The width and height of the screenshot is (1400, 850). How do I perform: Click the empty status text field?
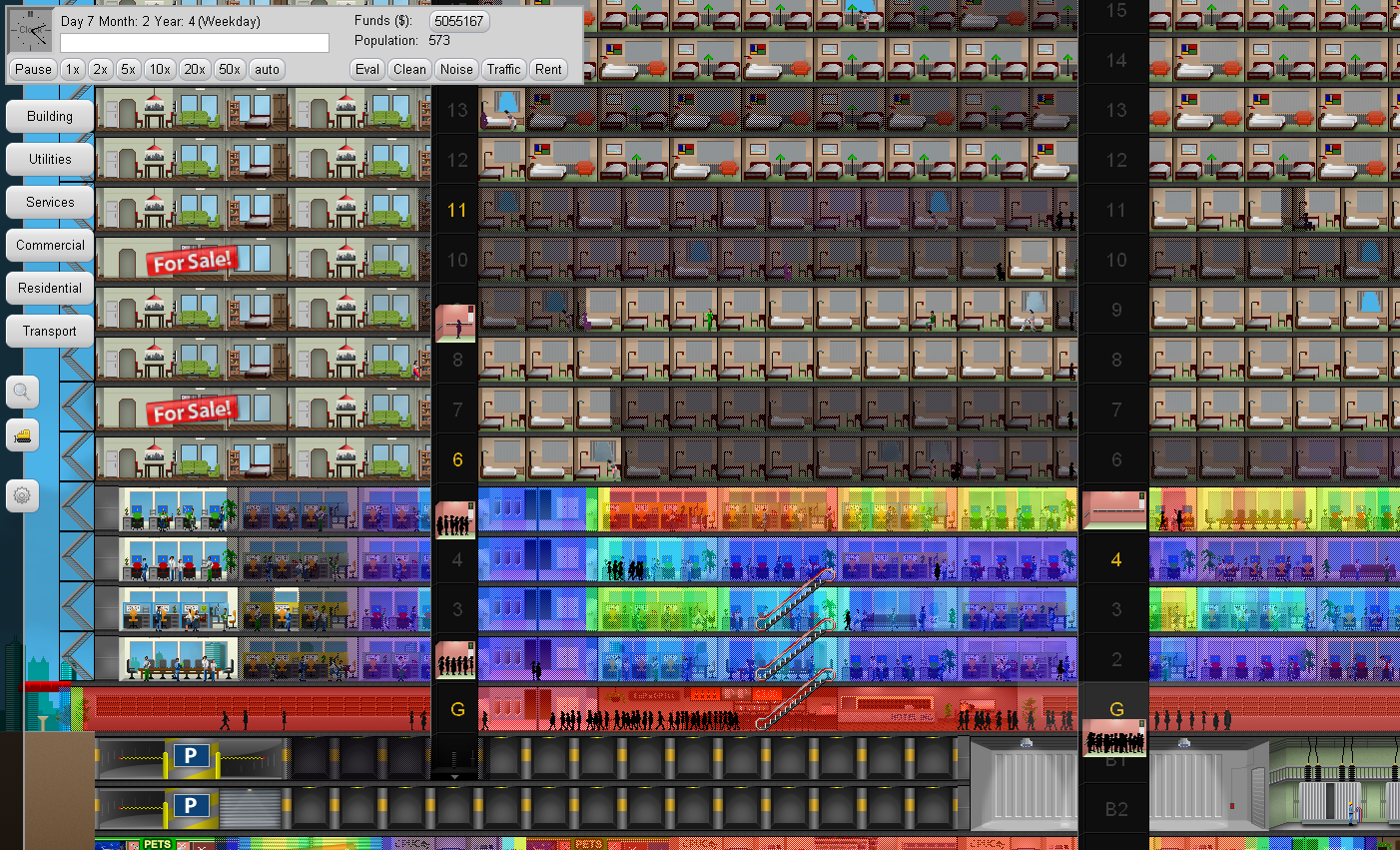[195, 43]
